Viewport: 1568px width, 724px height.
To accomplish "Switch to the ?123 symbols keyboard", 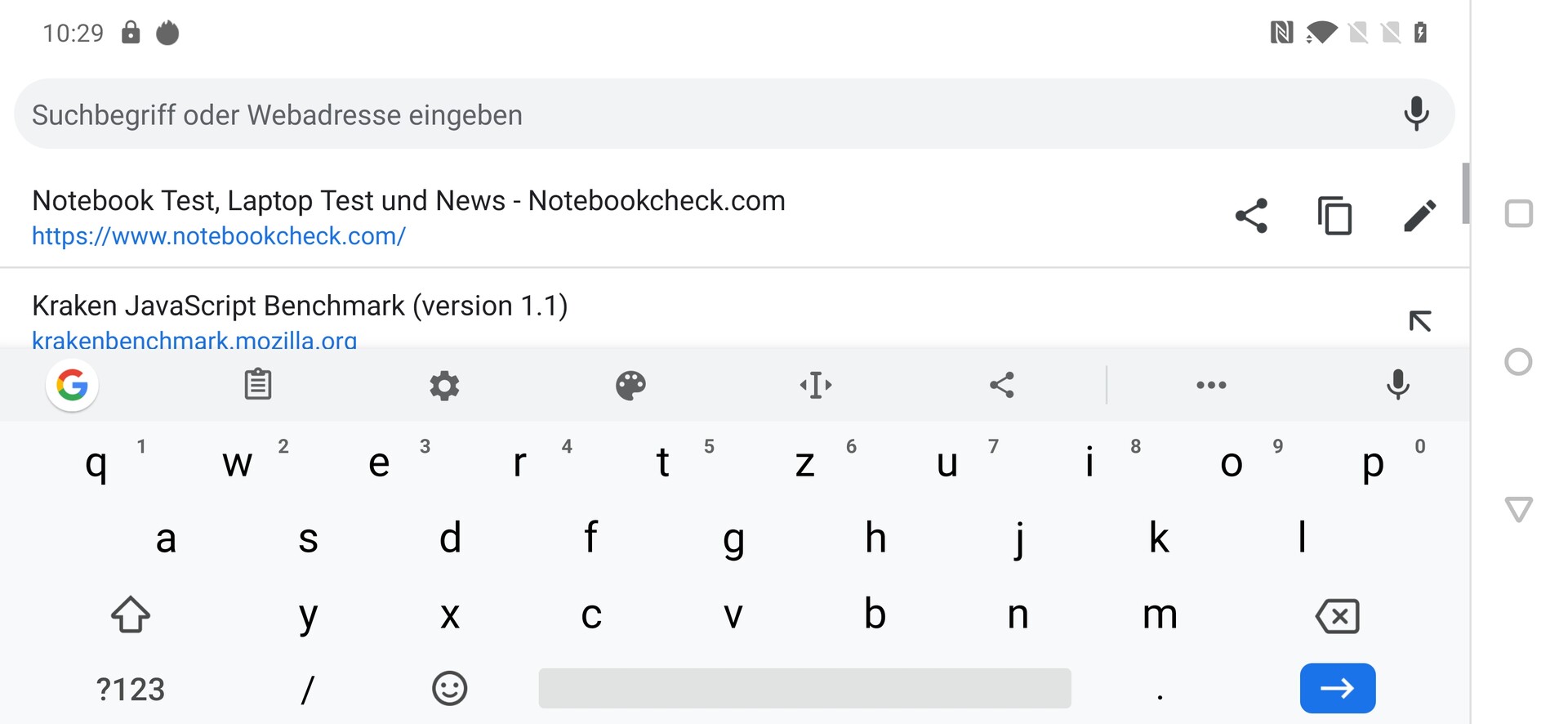I will click(x=131, y=689).
